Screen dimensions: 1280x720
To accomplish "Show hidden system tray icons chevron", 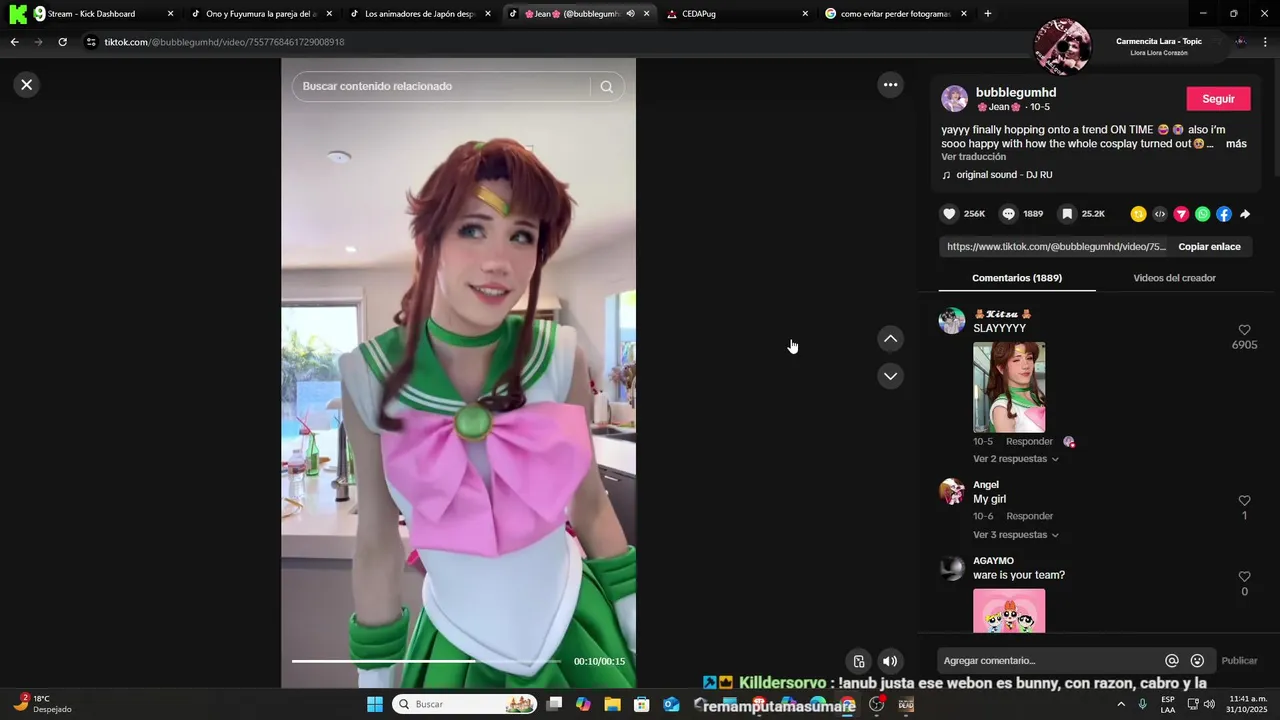I will 1120,704.
